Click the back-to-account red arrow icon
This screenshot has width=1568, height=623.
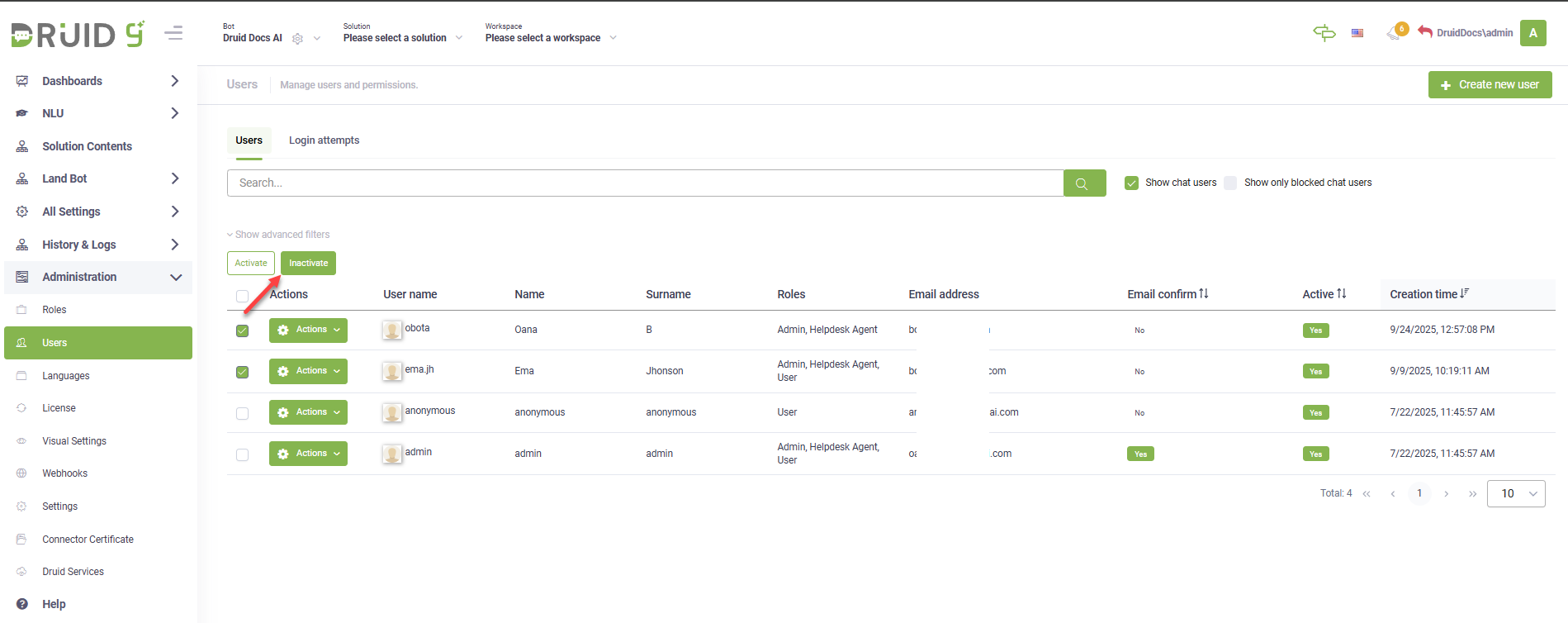(x=1425, y=31)
